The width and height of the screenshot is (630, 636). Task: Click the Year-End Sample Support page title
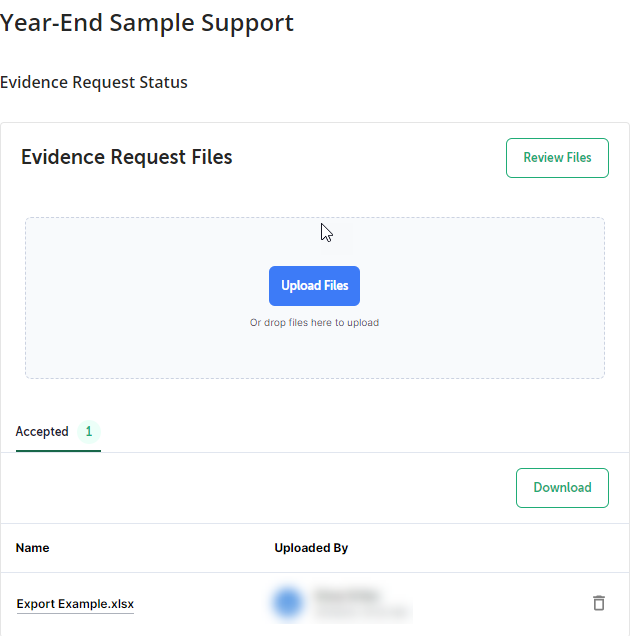[146, 23]
